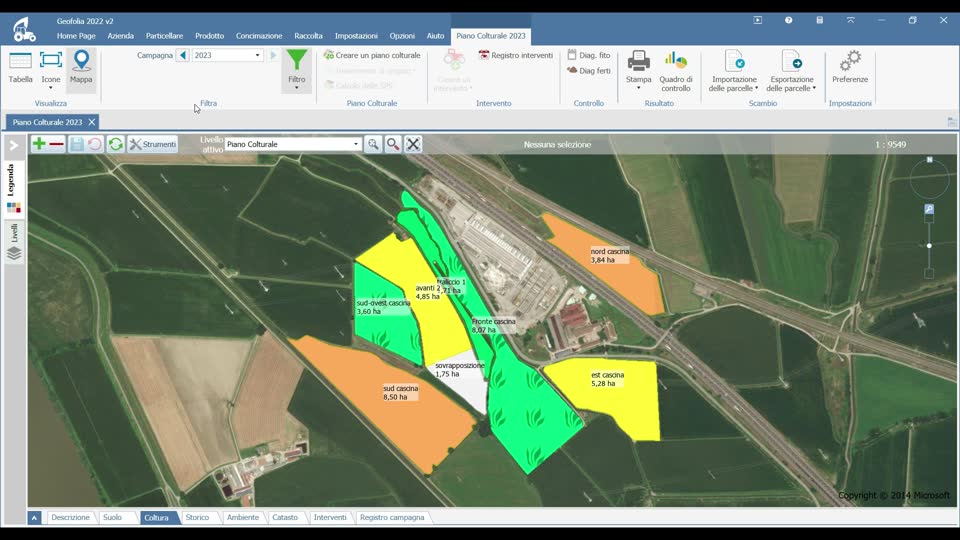Open Home Page menu
The image size is (960, 540).
tap(76, 36)
